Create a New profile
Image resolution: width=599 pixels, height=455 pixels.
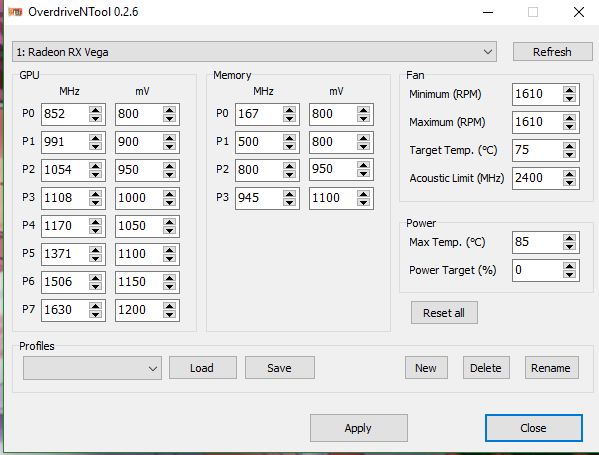click(x=426, y=368)
